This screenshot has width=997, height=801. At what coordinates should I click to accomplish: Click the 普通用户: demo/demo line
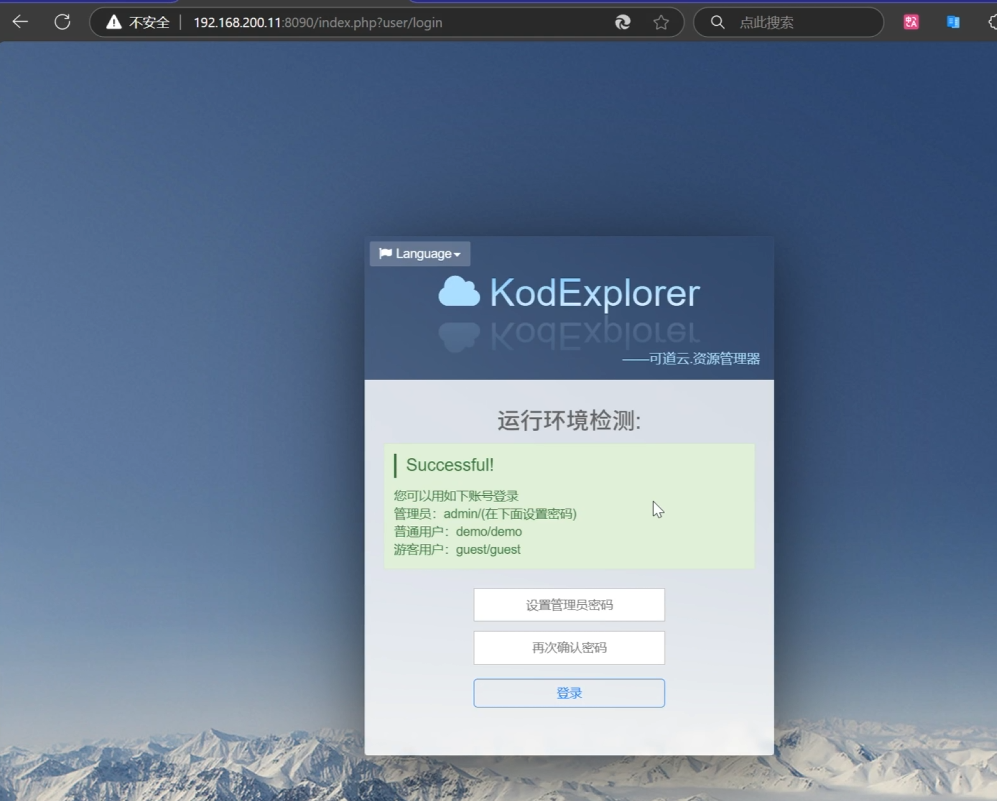[x=458, y=531]
